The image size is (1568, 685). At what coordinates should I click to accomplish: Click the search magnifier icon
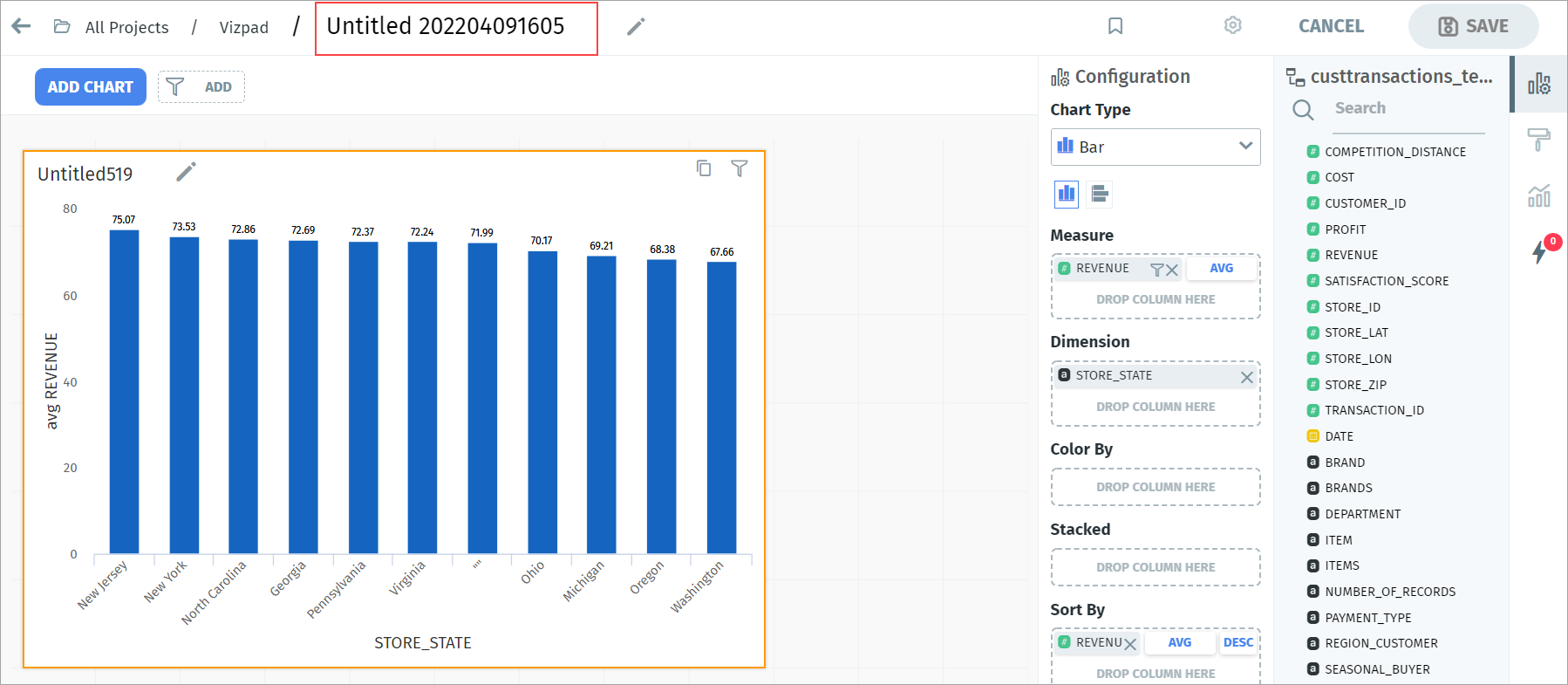tap(1303, 109)
